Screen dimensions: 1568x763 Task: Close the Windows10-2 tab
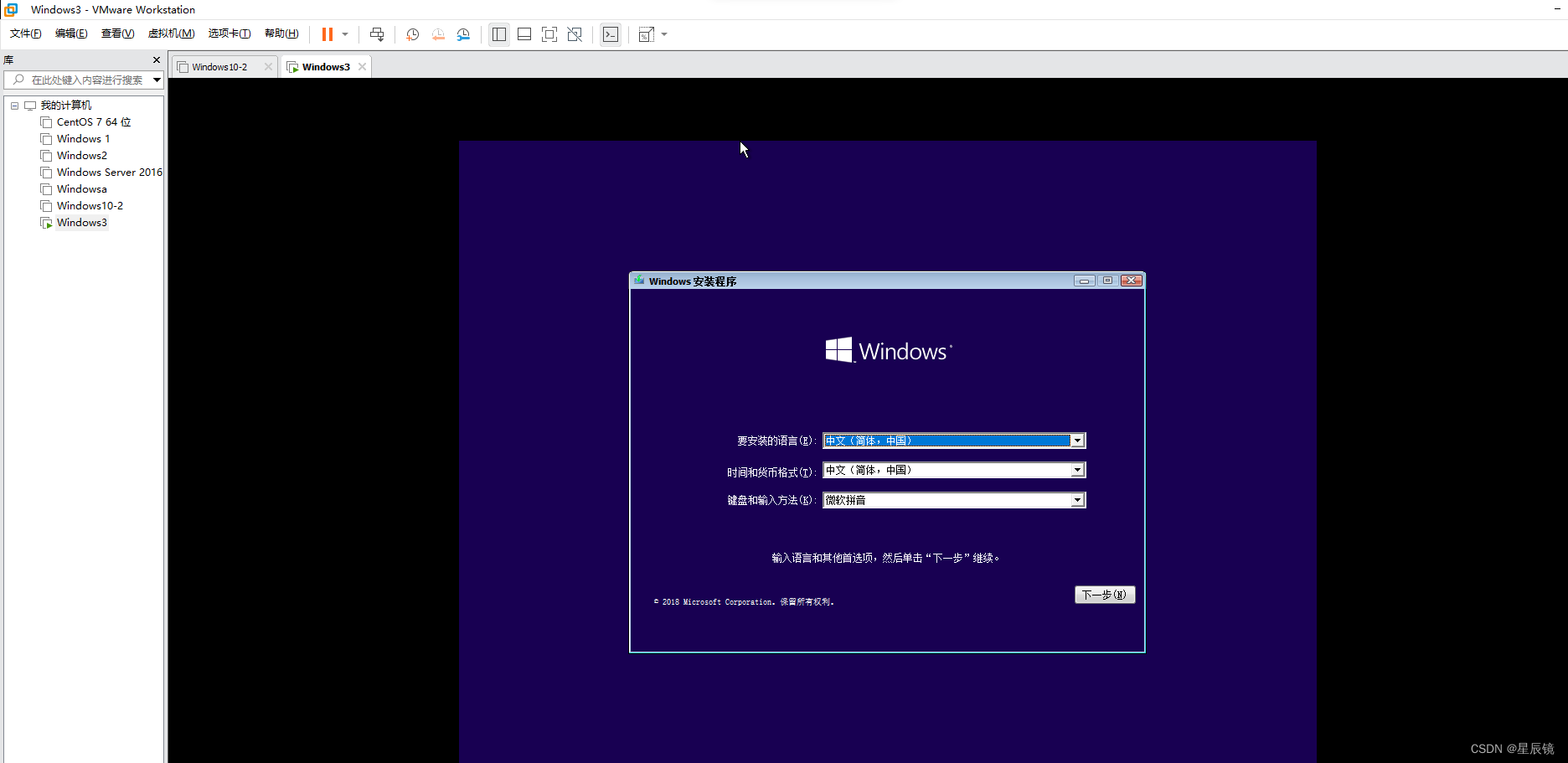pyautogui.click(x=268, y=67)
